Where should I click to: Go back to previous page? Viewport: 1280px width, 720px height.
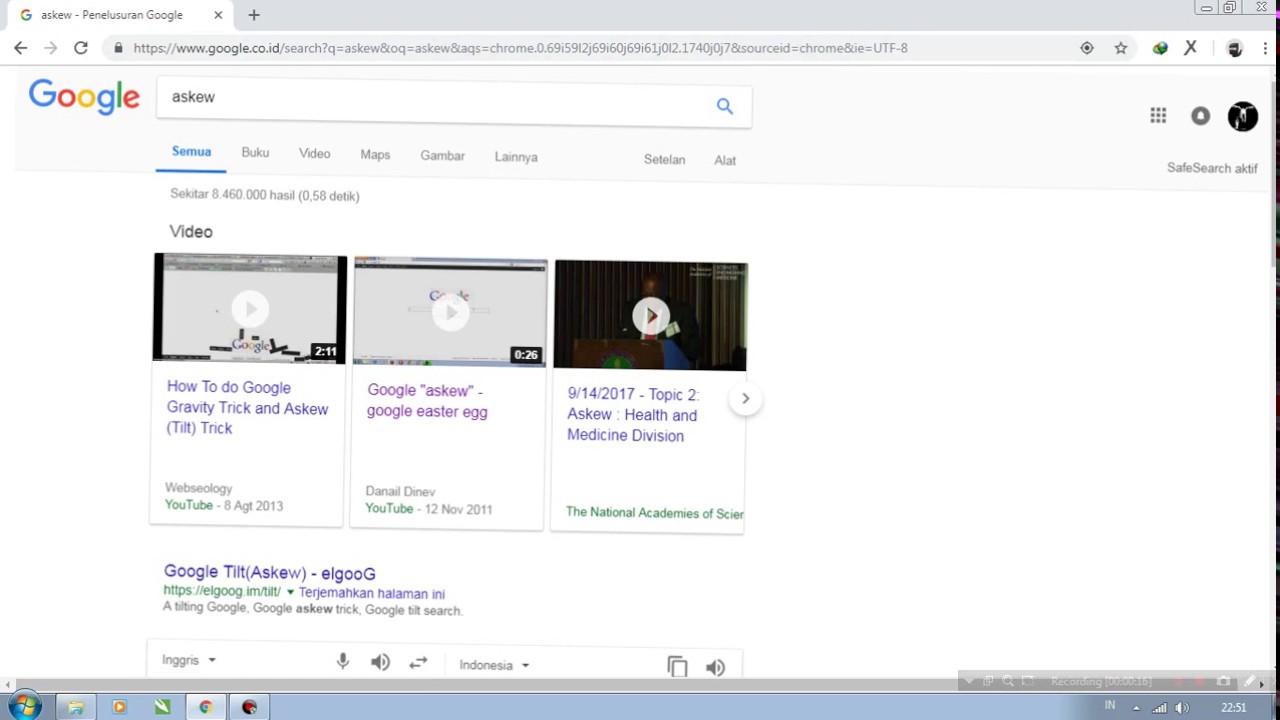click(x=20, y=48)
